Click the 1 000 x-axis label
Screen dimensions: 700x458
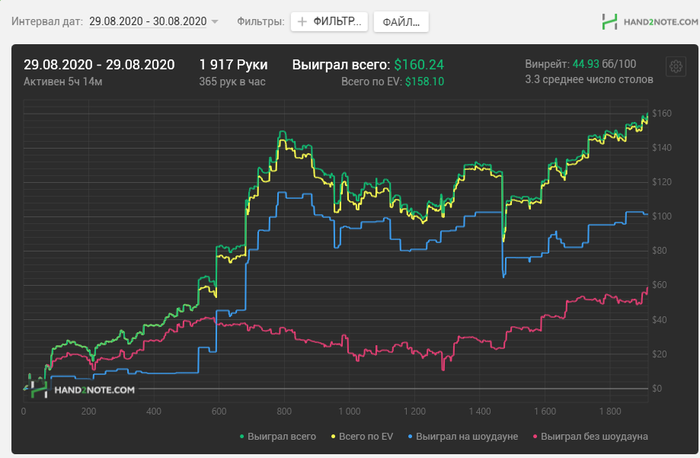point(349,411)
